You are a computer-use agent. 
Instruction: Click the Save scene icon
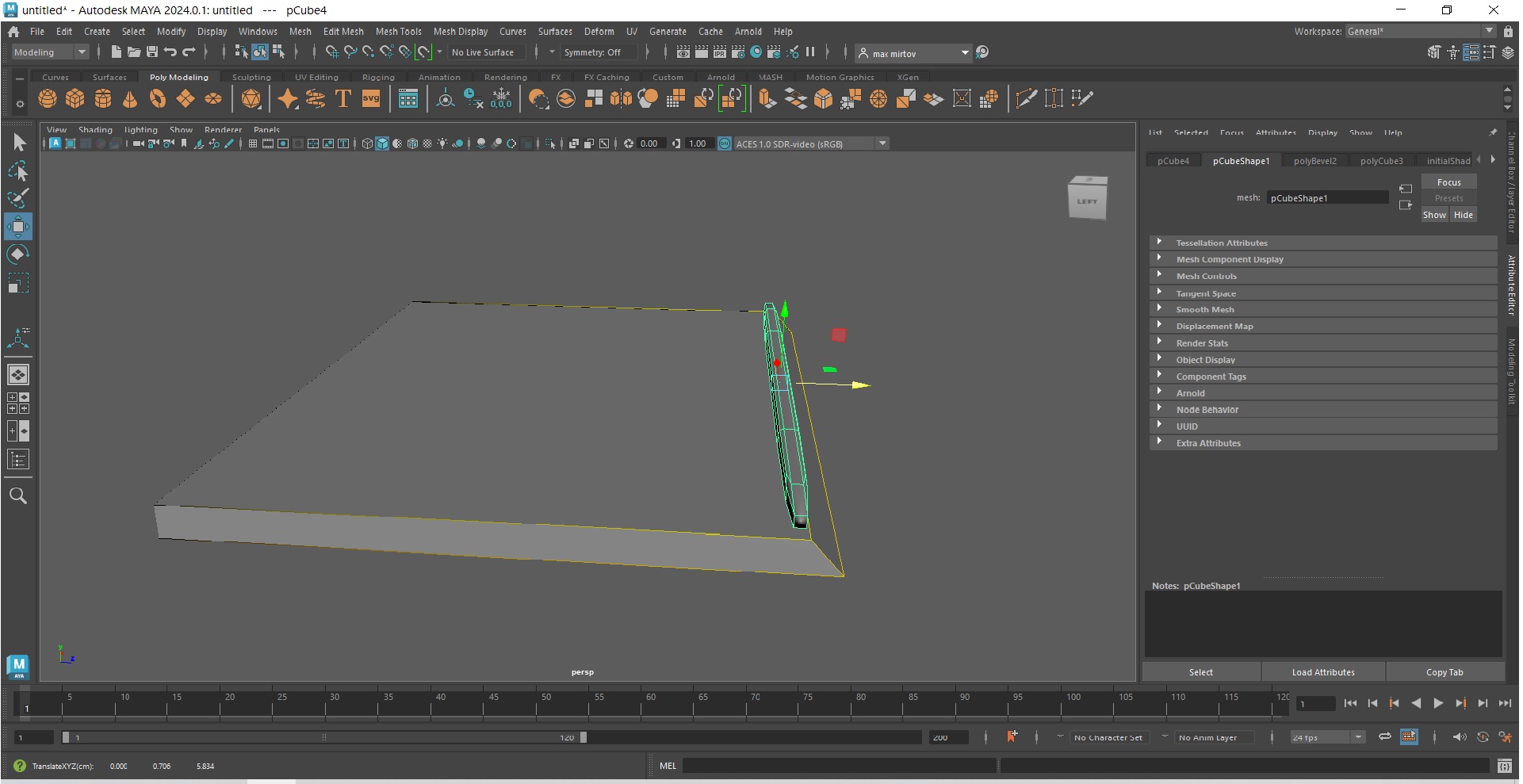[x=152, y=52]
